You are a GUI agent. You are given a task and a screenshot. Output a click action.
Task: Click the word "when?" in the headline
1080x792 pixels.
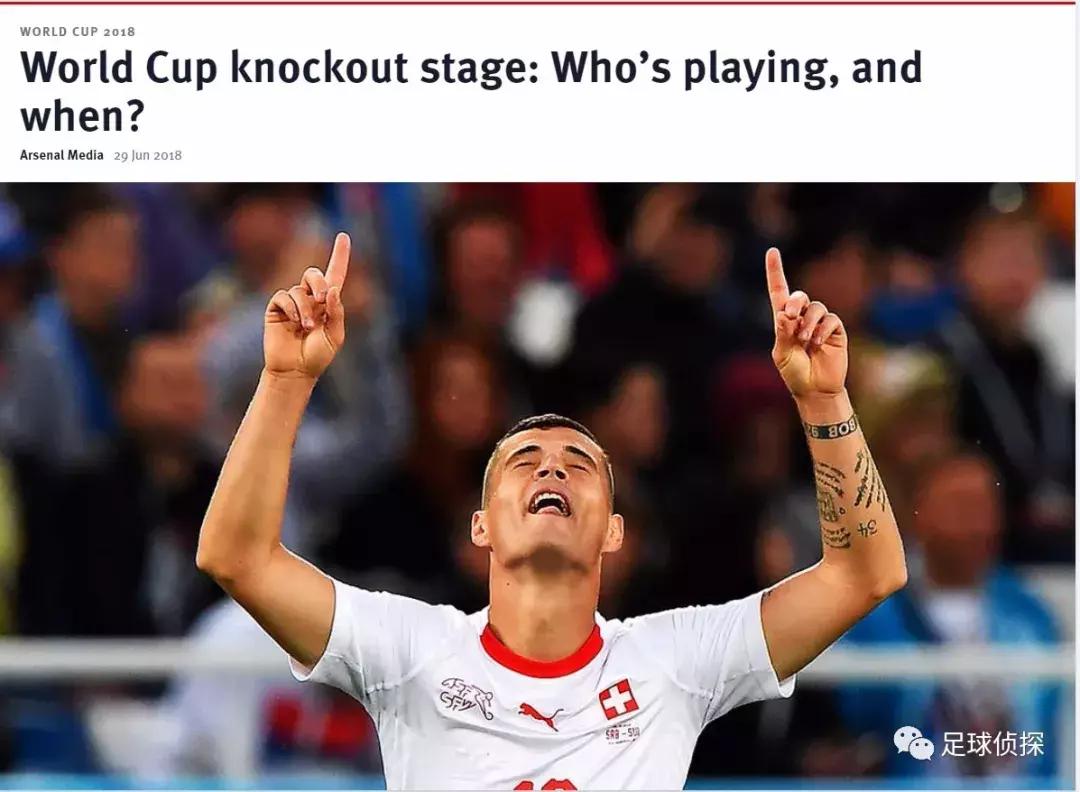[83, 116]
